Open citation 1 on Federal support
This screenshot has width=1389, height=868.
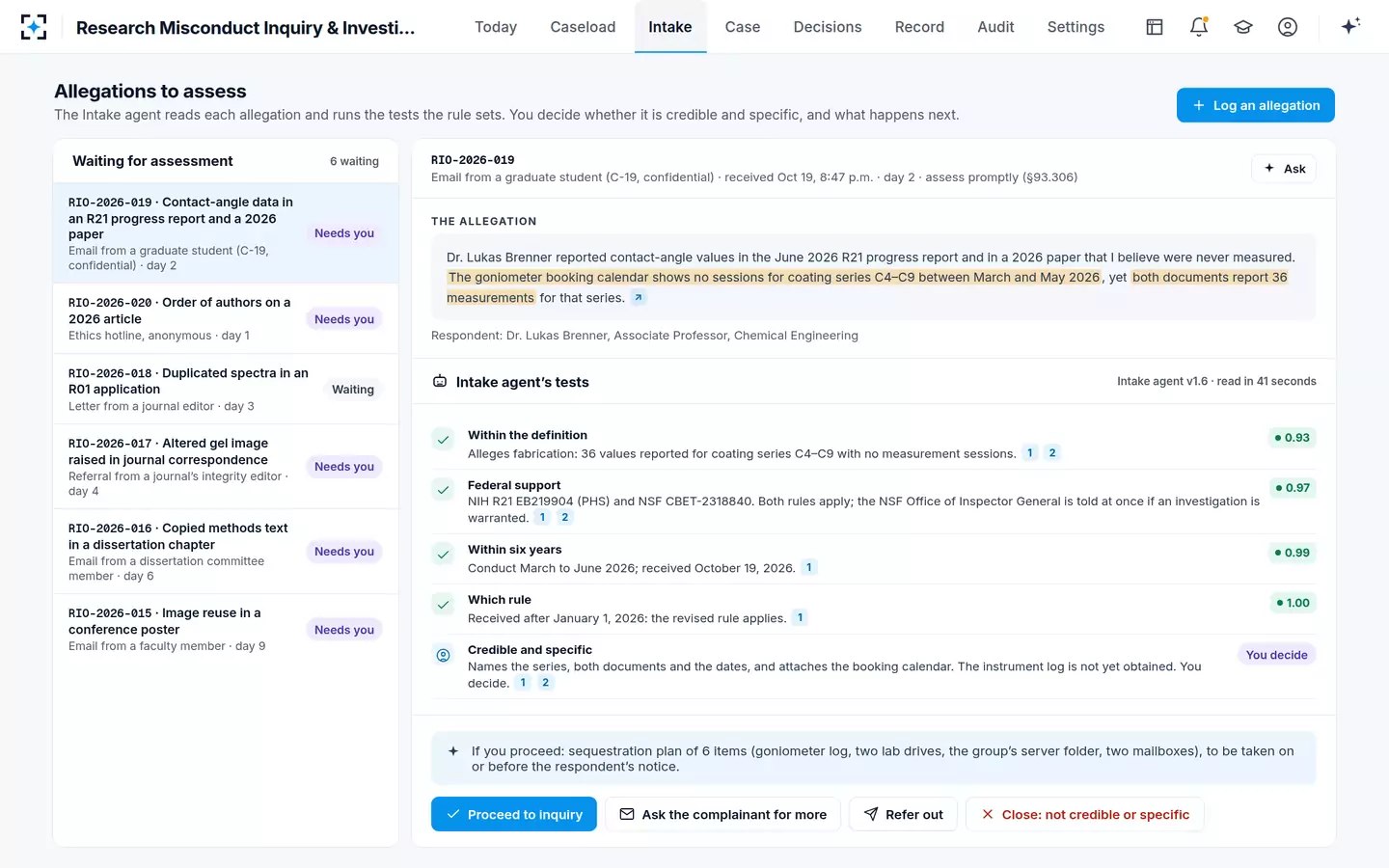click(x=543, y=517)
